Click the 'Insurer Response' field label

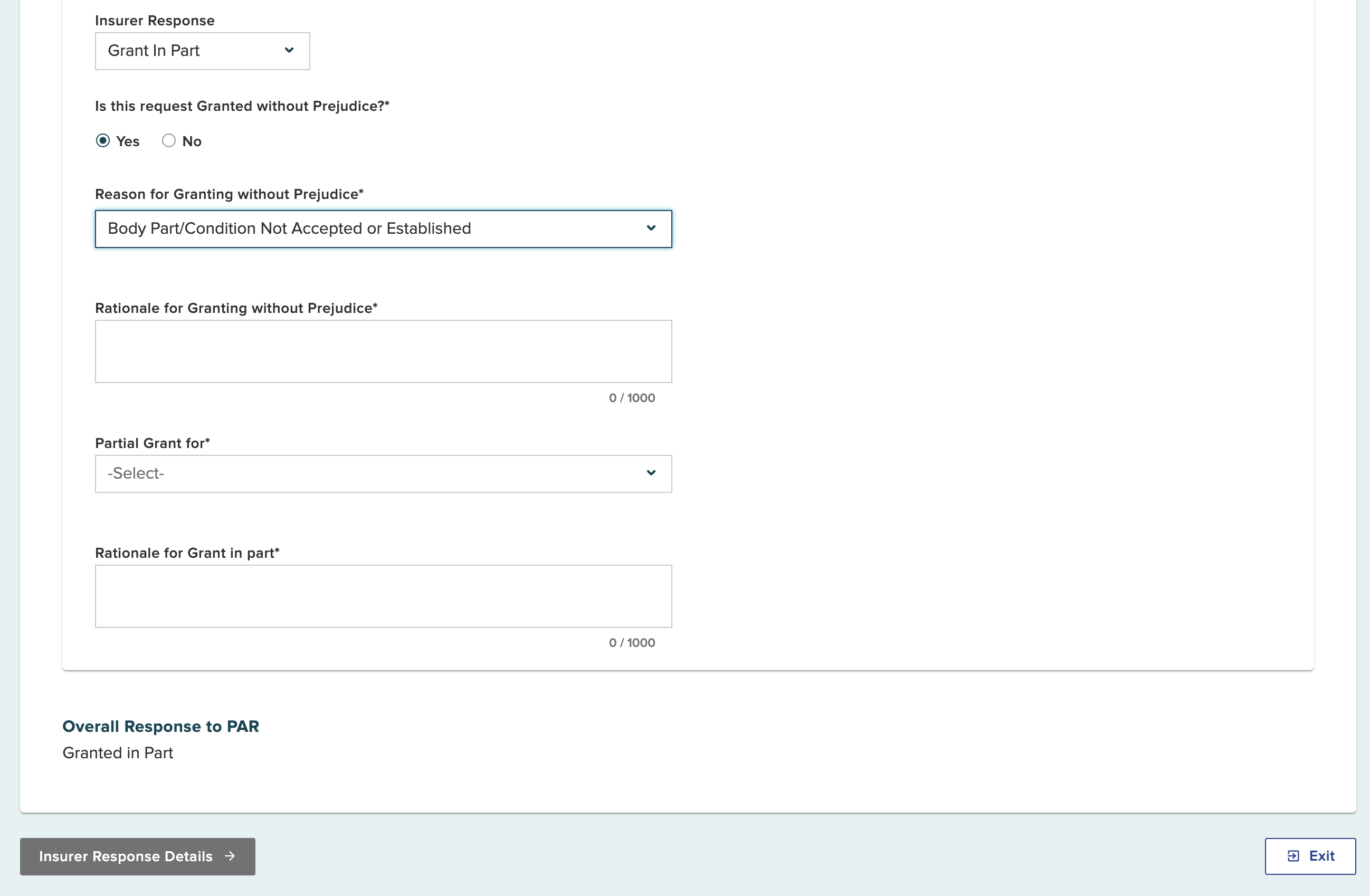pos(154,21)
